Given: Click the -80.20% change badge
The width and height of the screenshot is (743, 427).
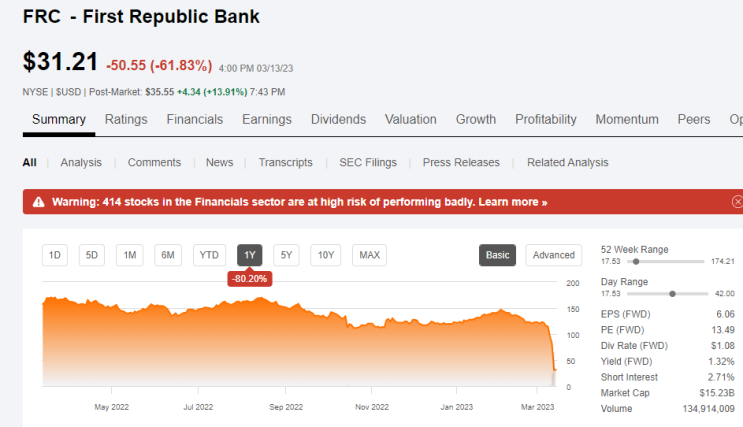Looking at the screenshot, I should [x=250, y=279].
